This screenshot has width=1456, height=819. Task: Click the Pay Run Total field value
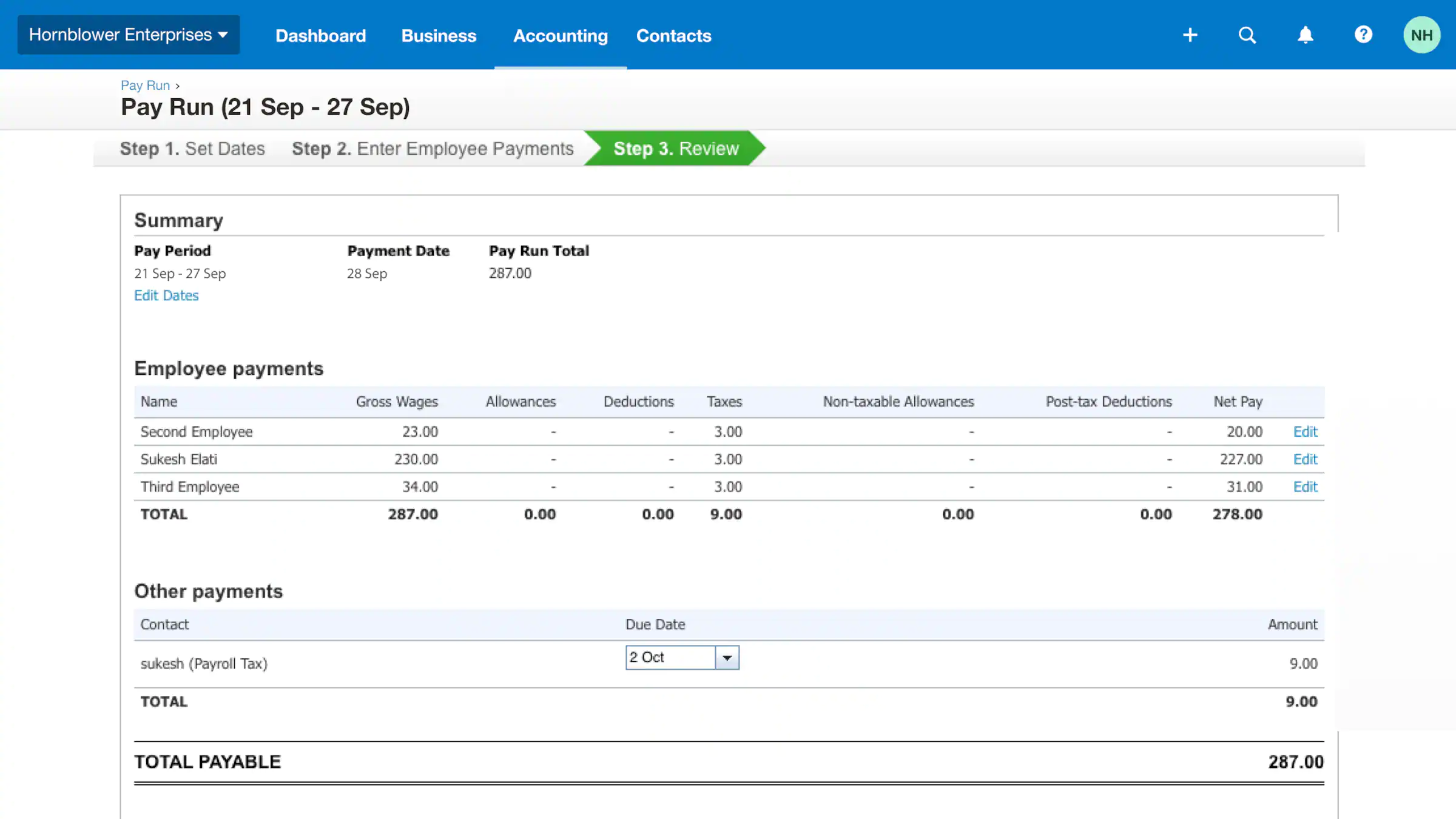tap(510, 273)
